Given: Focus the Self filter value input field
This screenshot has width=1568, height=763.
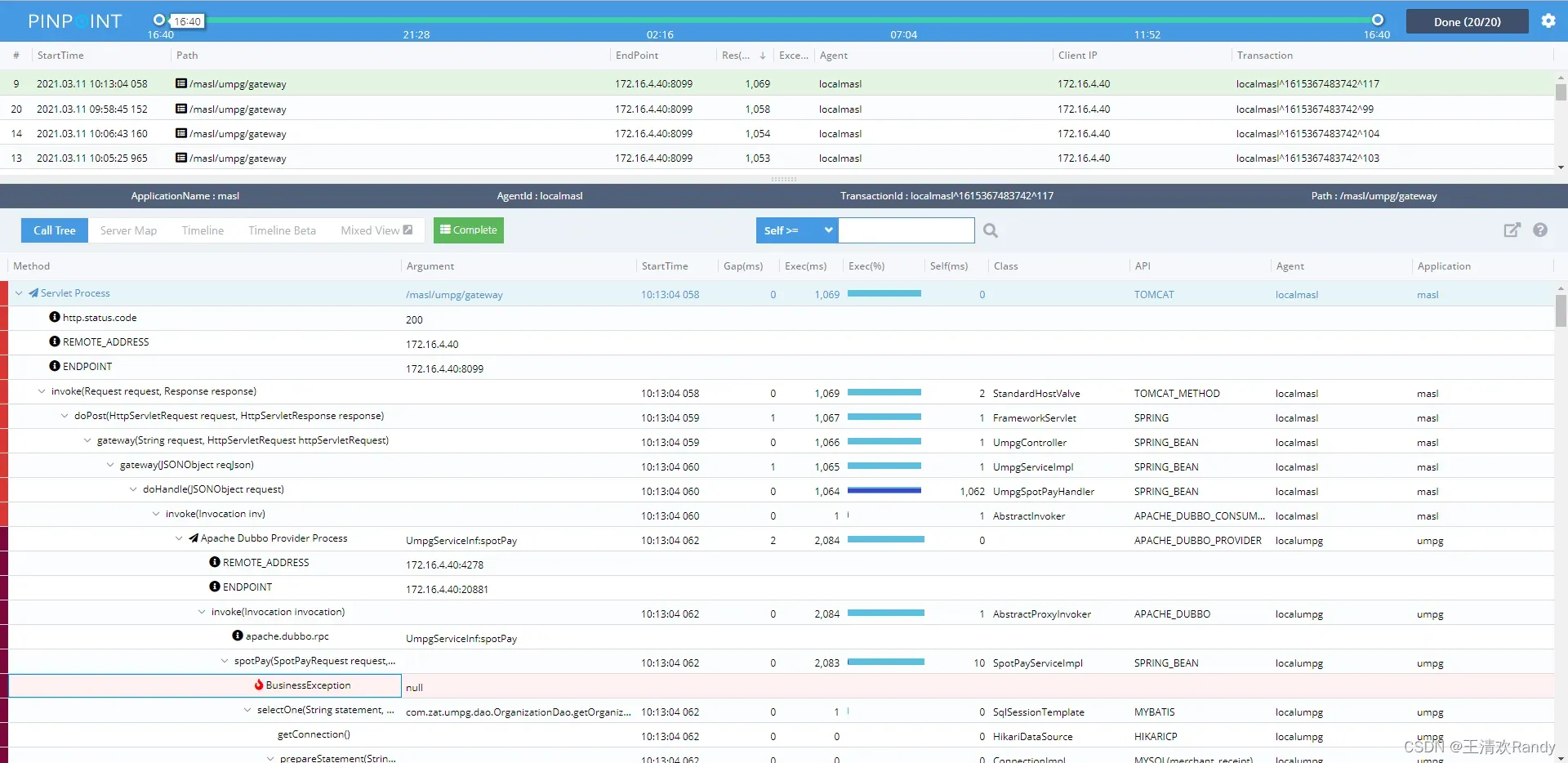Looking at the screenshot, I should point(906,230).
